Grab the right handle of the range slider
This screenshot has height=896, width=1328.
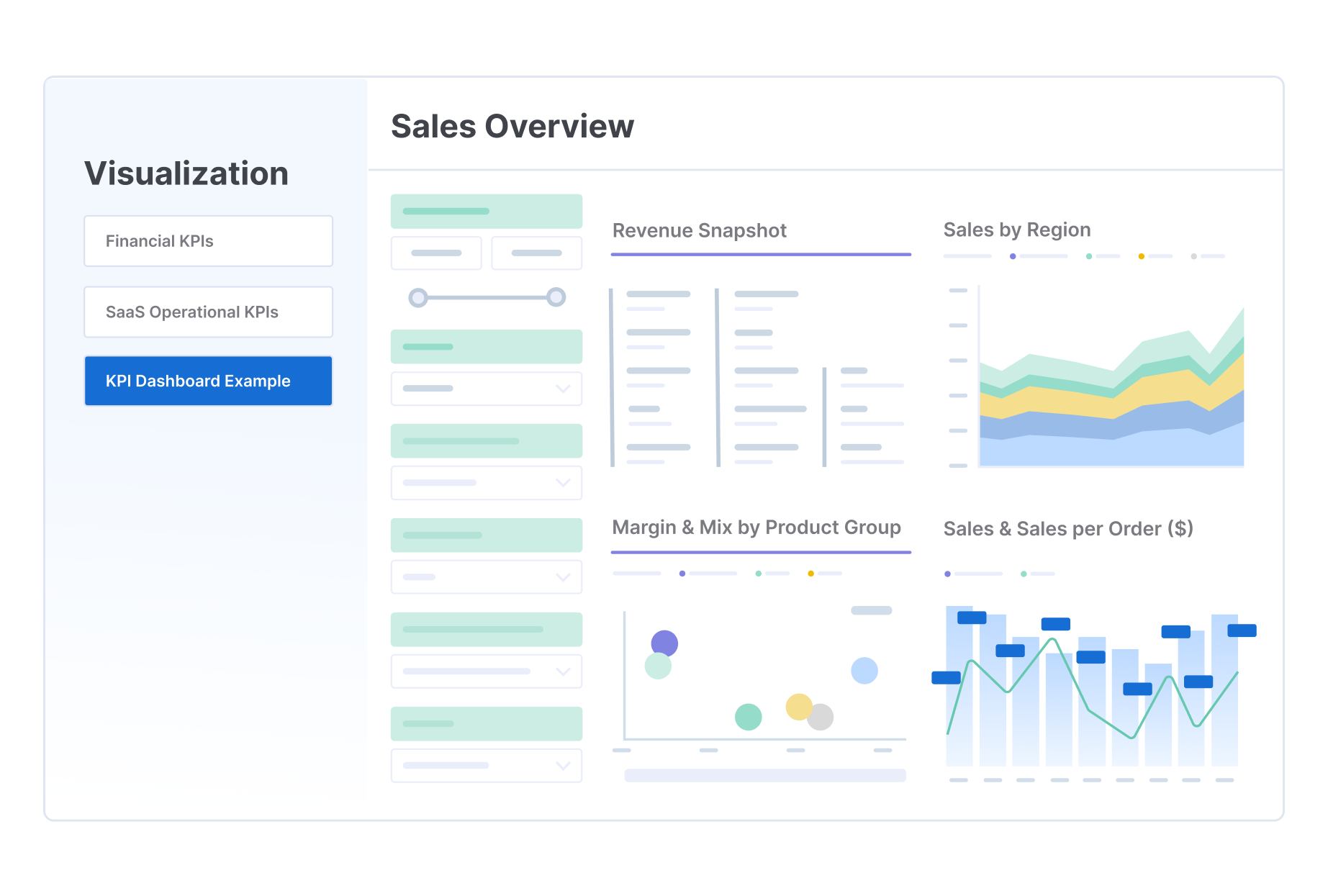556,297
